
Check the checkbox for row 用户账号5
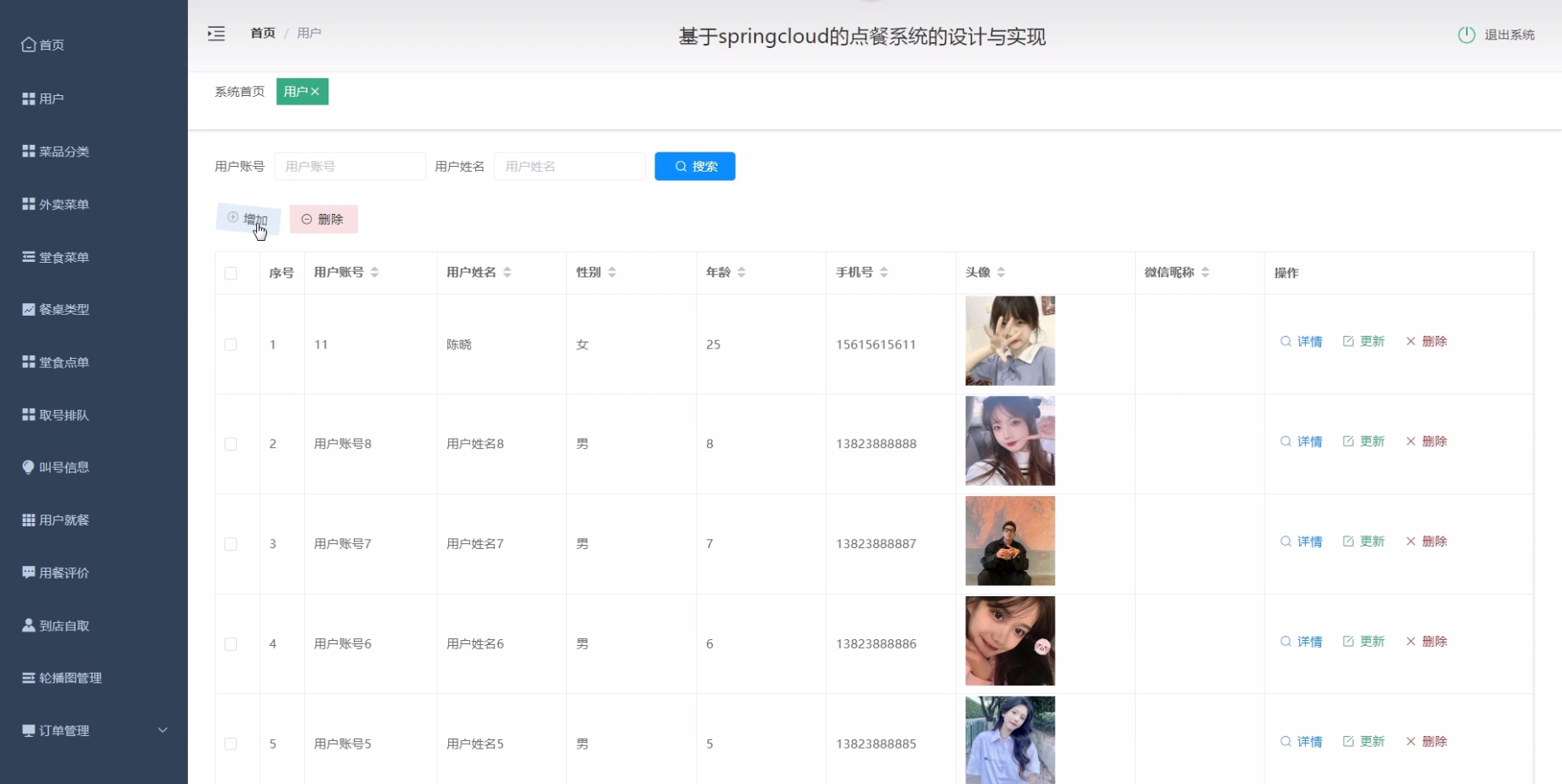tap(231, 744)
